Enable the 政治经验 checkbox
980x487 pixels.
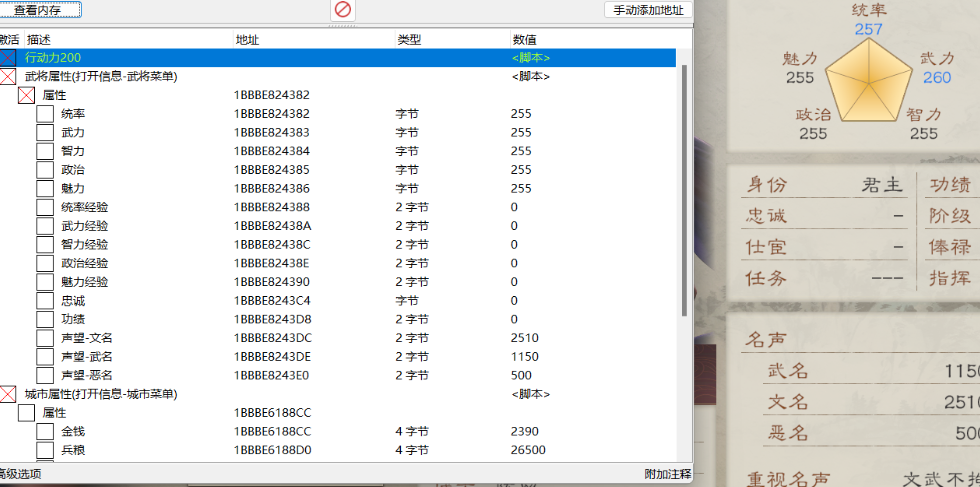pyautogui.click(x=45, y=264)
